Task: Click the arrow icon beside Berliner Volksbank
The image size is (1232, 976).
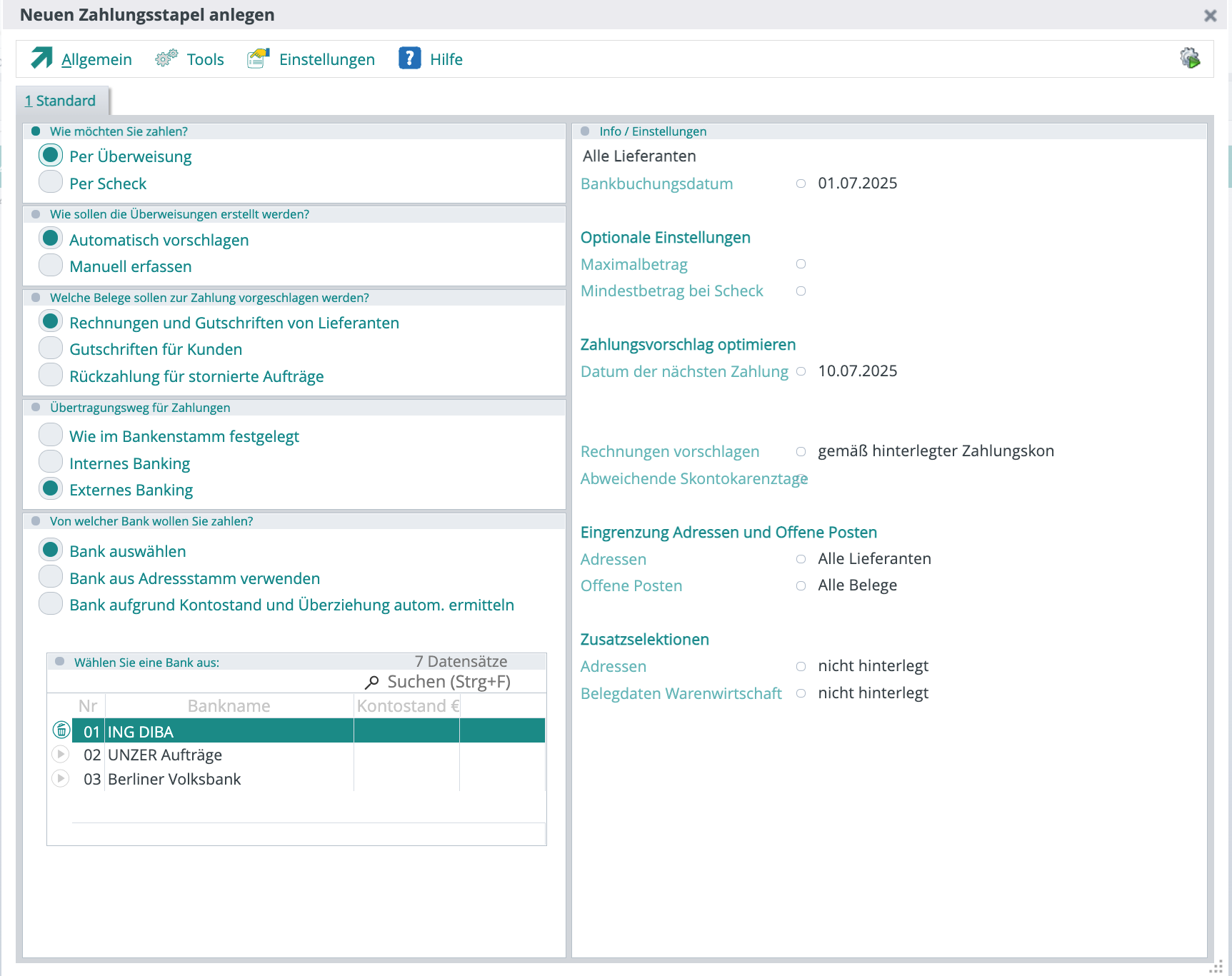Action: pos(61,778)
